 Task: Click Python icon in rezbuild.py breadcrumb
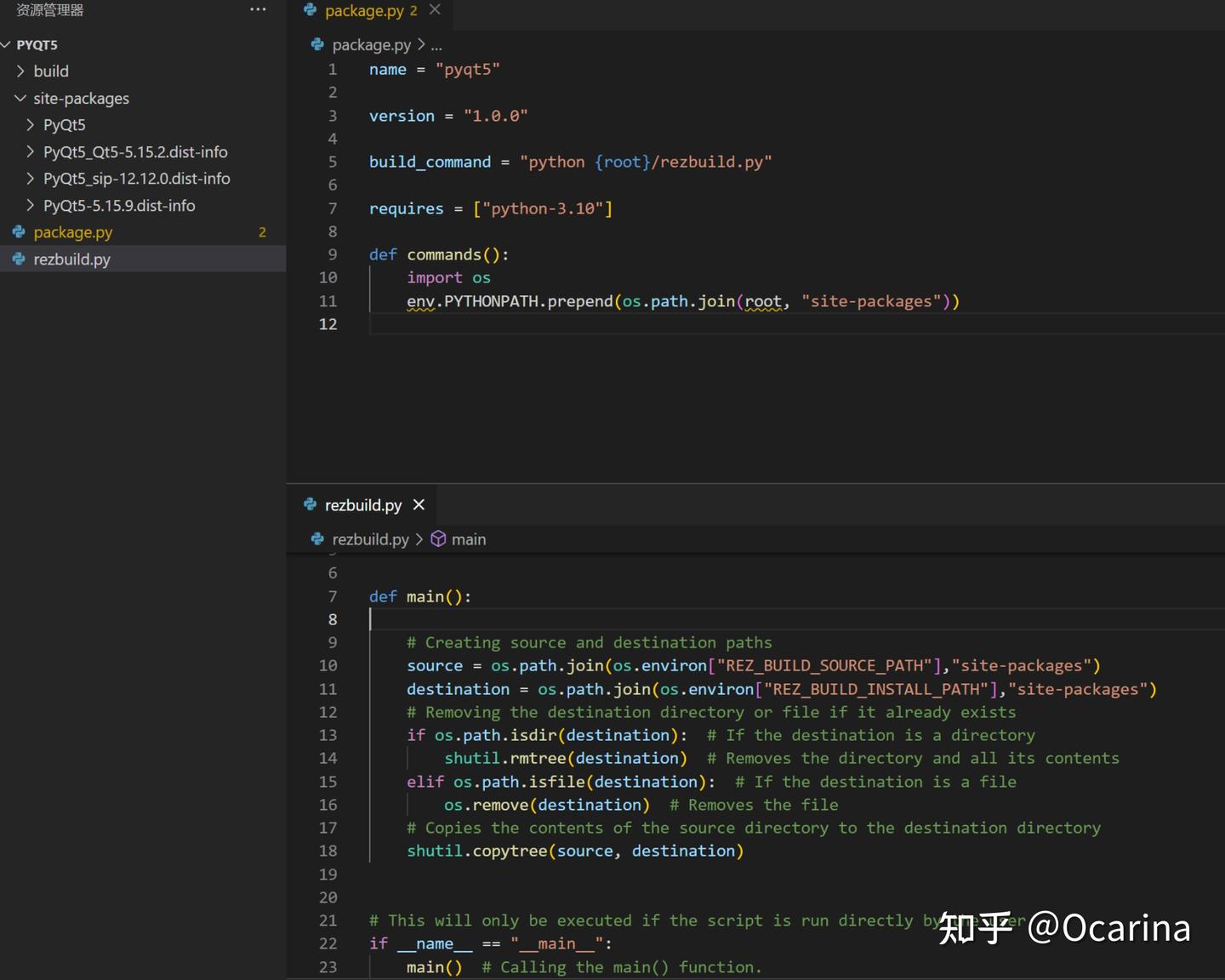pyautogui.click(x=317, y=539)
